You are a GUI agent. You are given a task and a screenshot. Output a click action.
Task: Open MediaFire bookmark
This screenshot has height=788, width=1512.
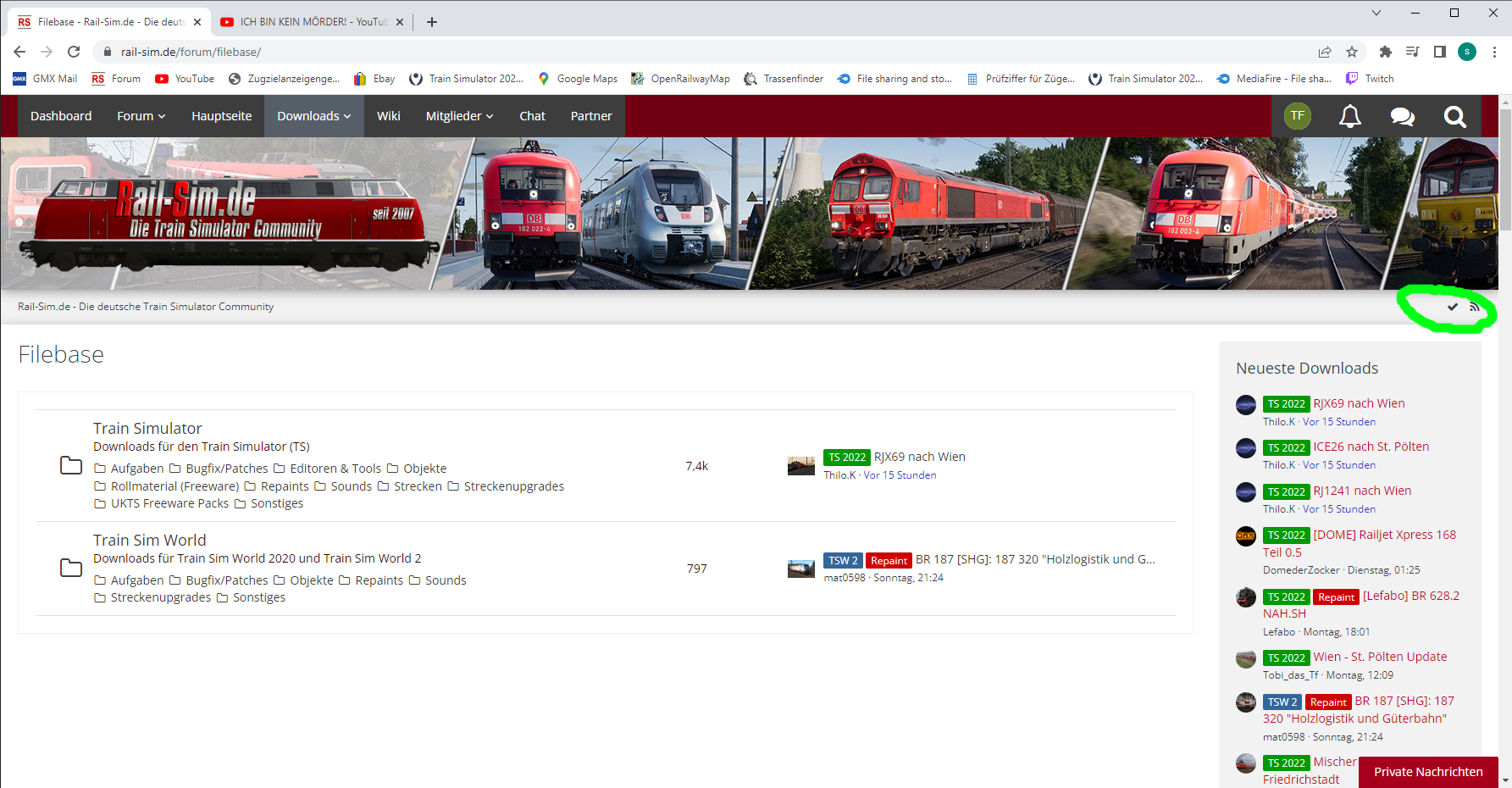point(1274,79)
